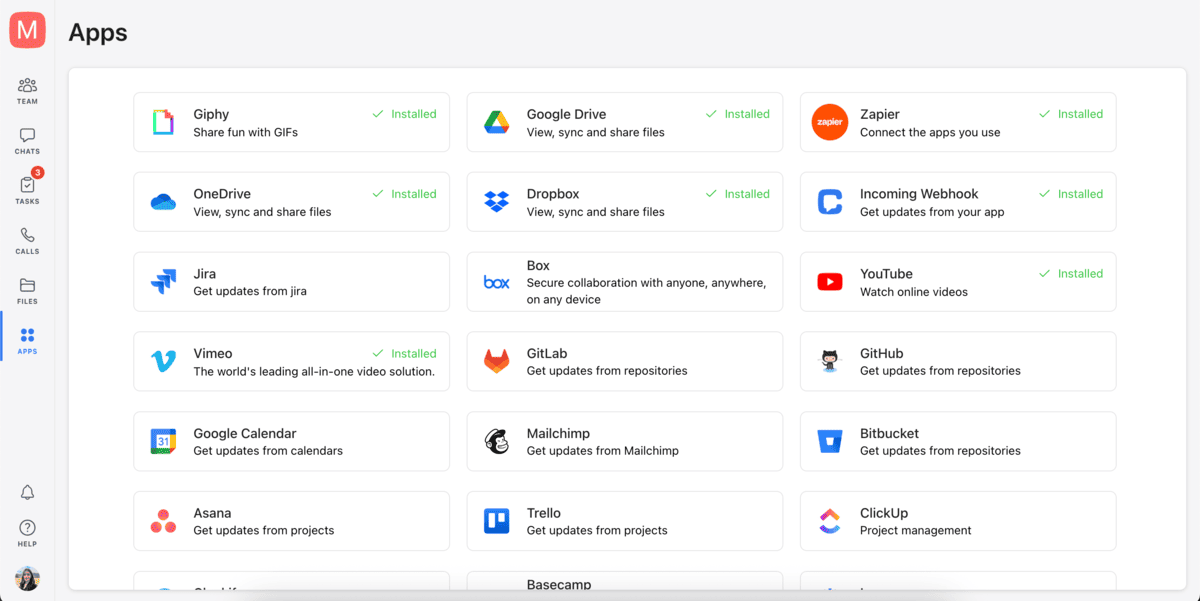Viewport: 1200px width, 601px height.
Task: Click the GitLab fox icon
Action: pos(495,361)
